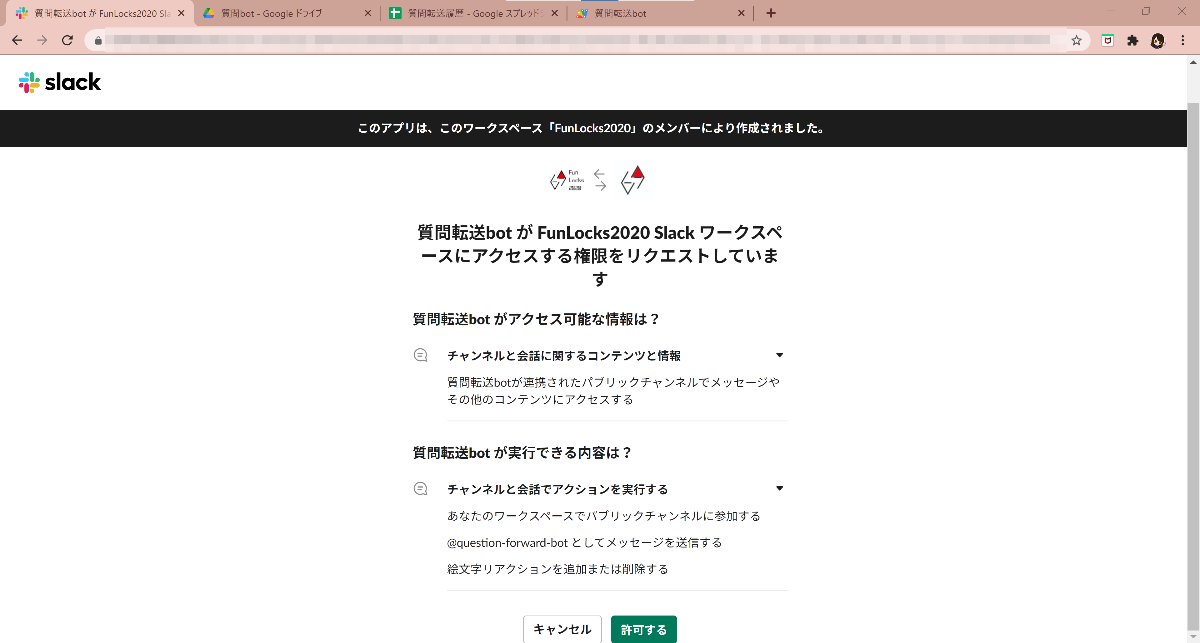
Task: Click the キャンセル cancel button
Action: [562, 629]
